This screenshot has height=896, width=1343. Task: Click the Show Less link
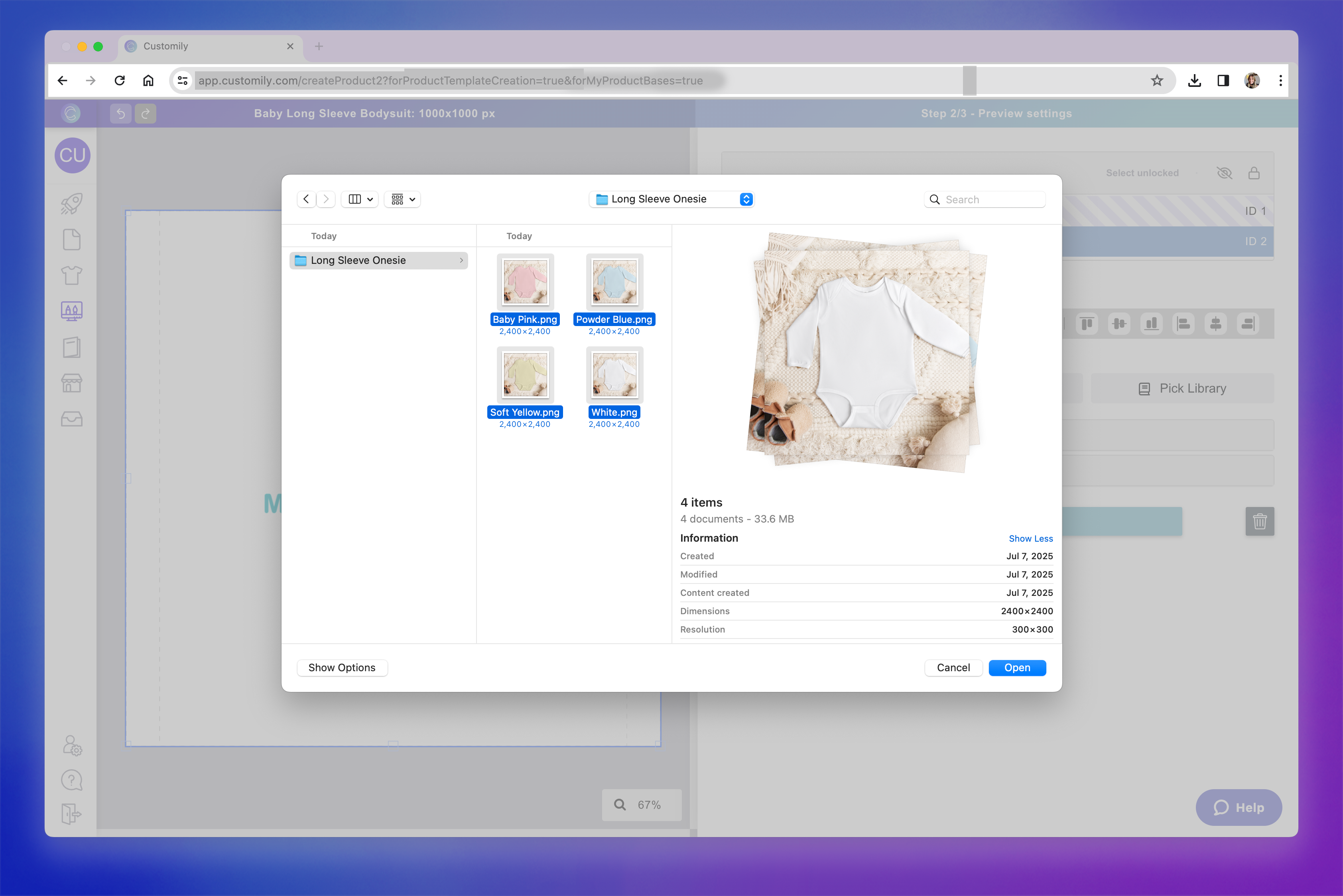(x=1030, y=538)
